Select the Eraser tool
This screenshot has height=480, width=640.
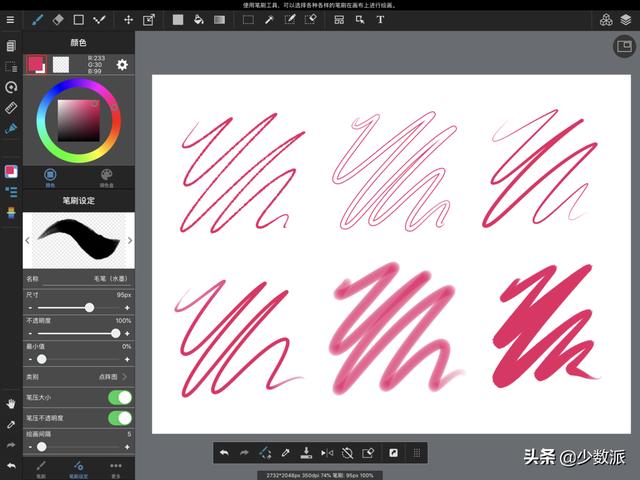coord(58,20)
